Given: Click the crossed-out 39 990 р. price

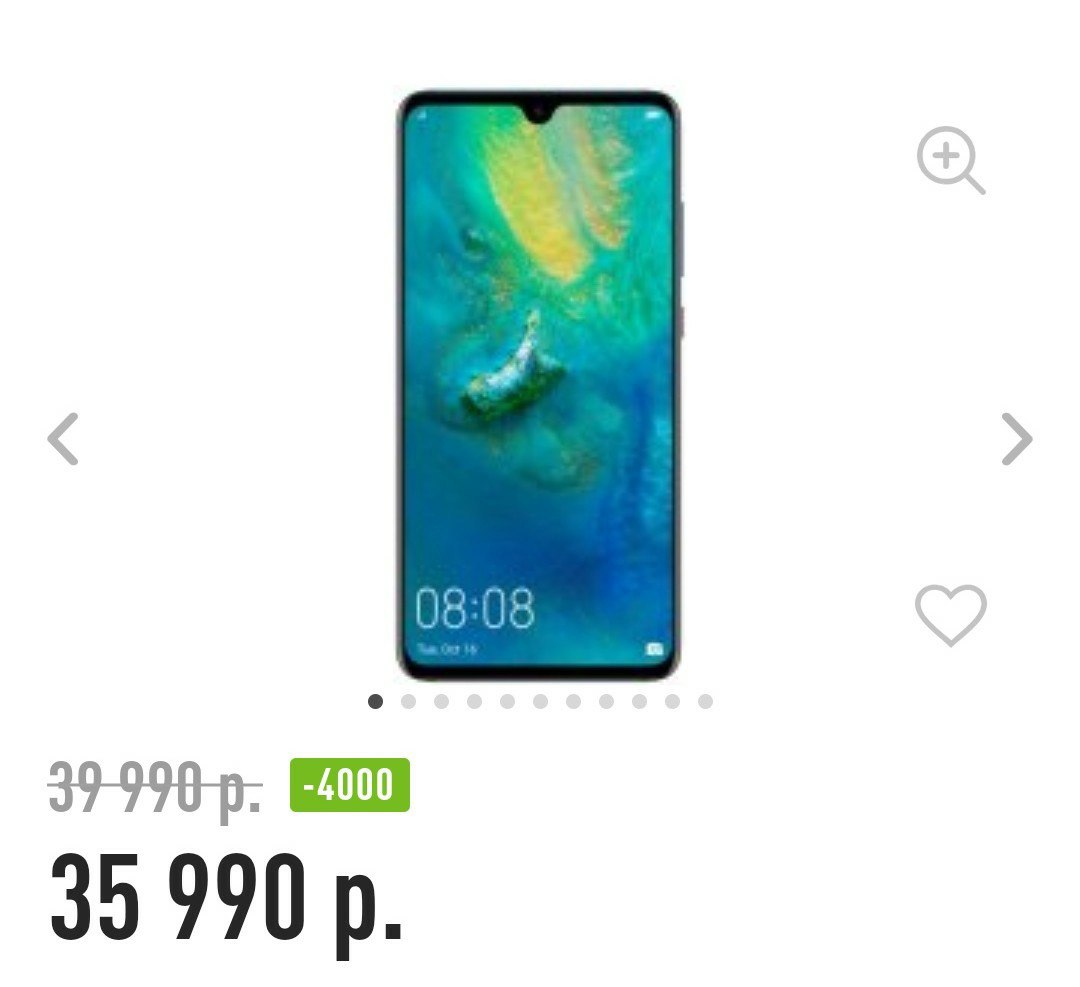Looking at the screenshot, I should coord(156,787).
